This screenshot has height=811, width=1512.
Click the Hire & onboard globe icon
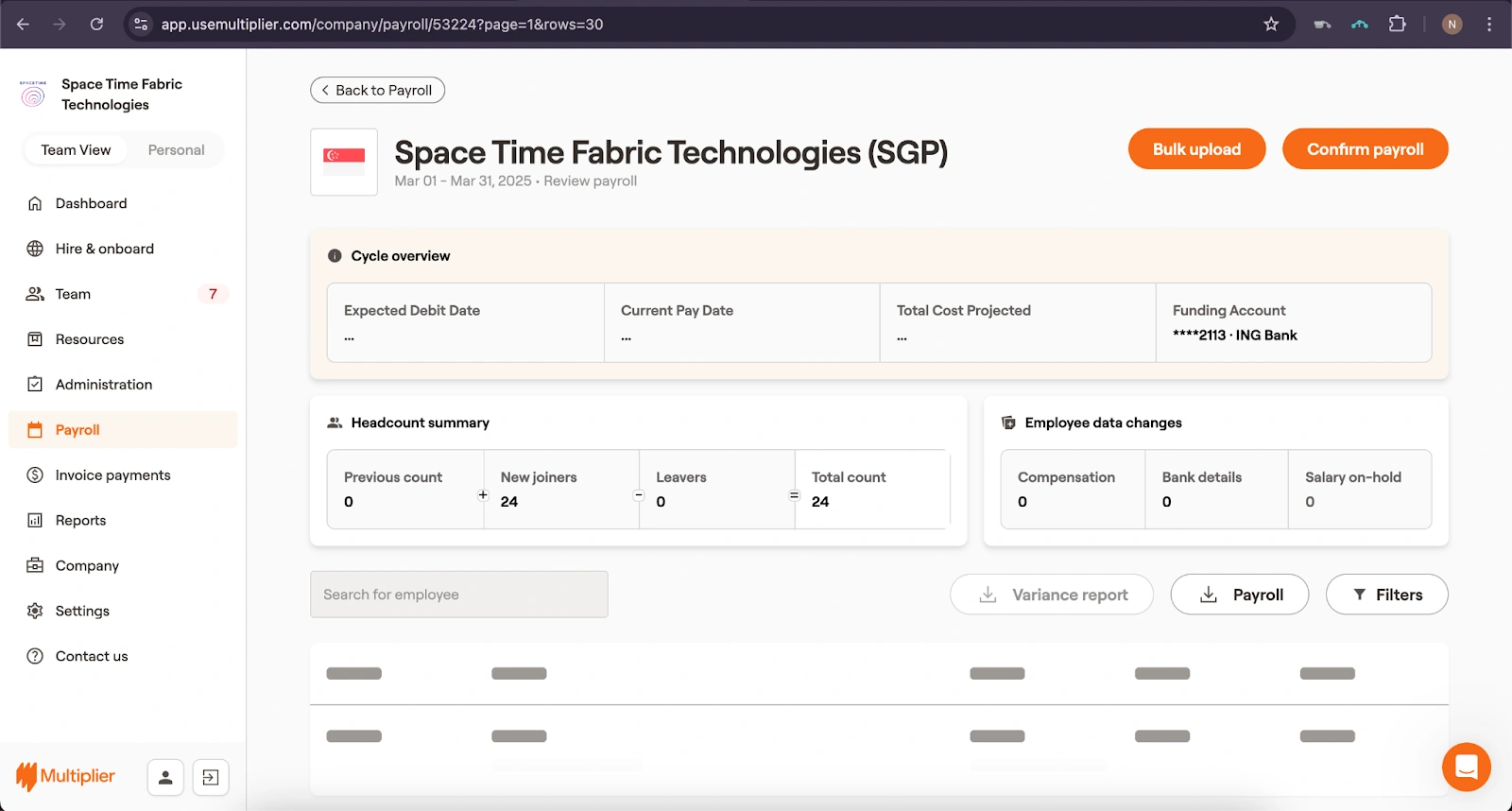35,249
